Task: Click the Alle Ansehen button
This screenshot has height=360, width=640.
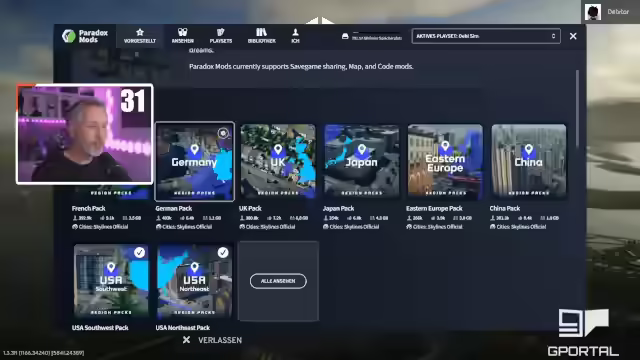Action: (x=278, y=281)
